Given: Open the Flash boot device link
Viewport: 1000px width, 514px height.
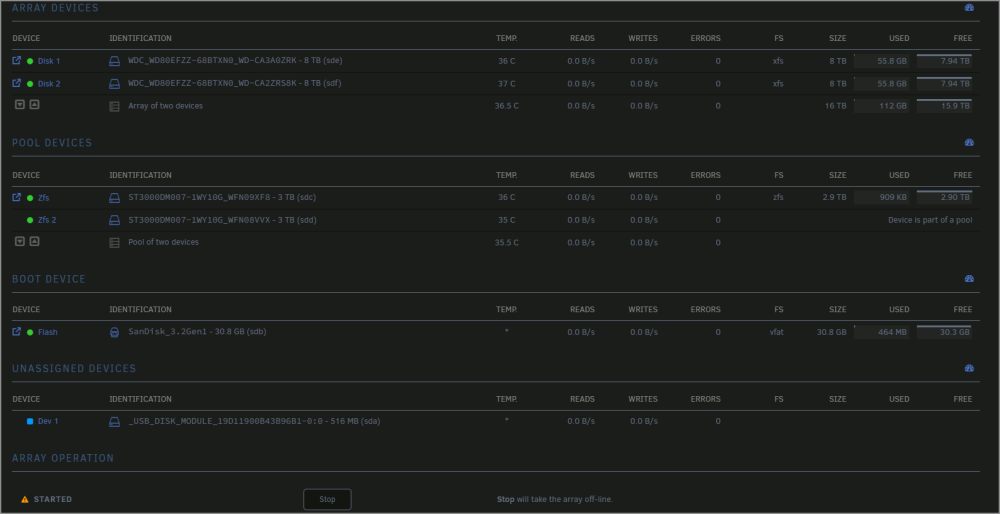Looking at the screenshot, I should pos(48,332).
